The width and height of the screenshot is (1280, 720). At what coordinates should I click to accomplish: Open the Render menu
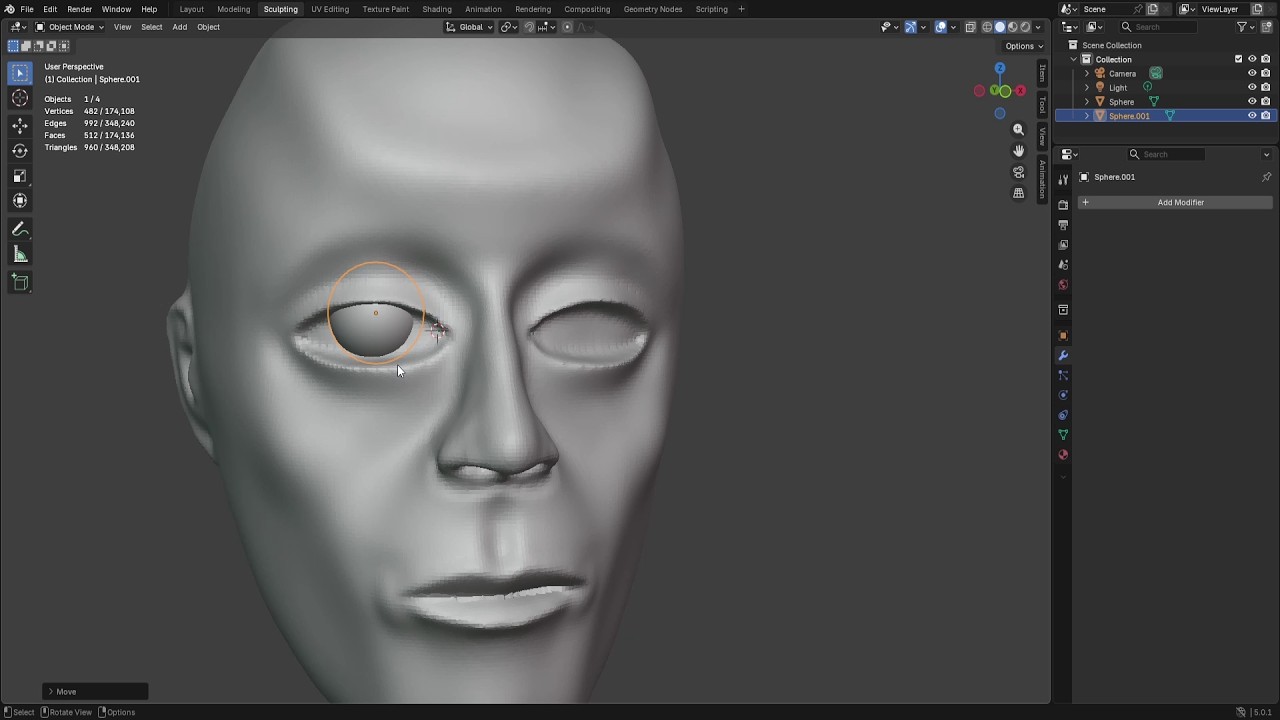point(79,9)
